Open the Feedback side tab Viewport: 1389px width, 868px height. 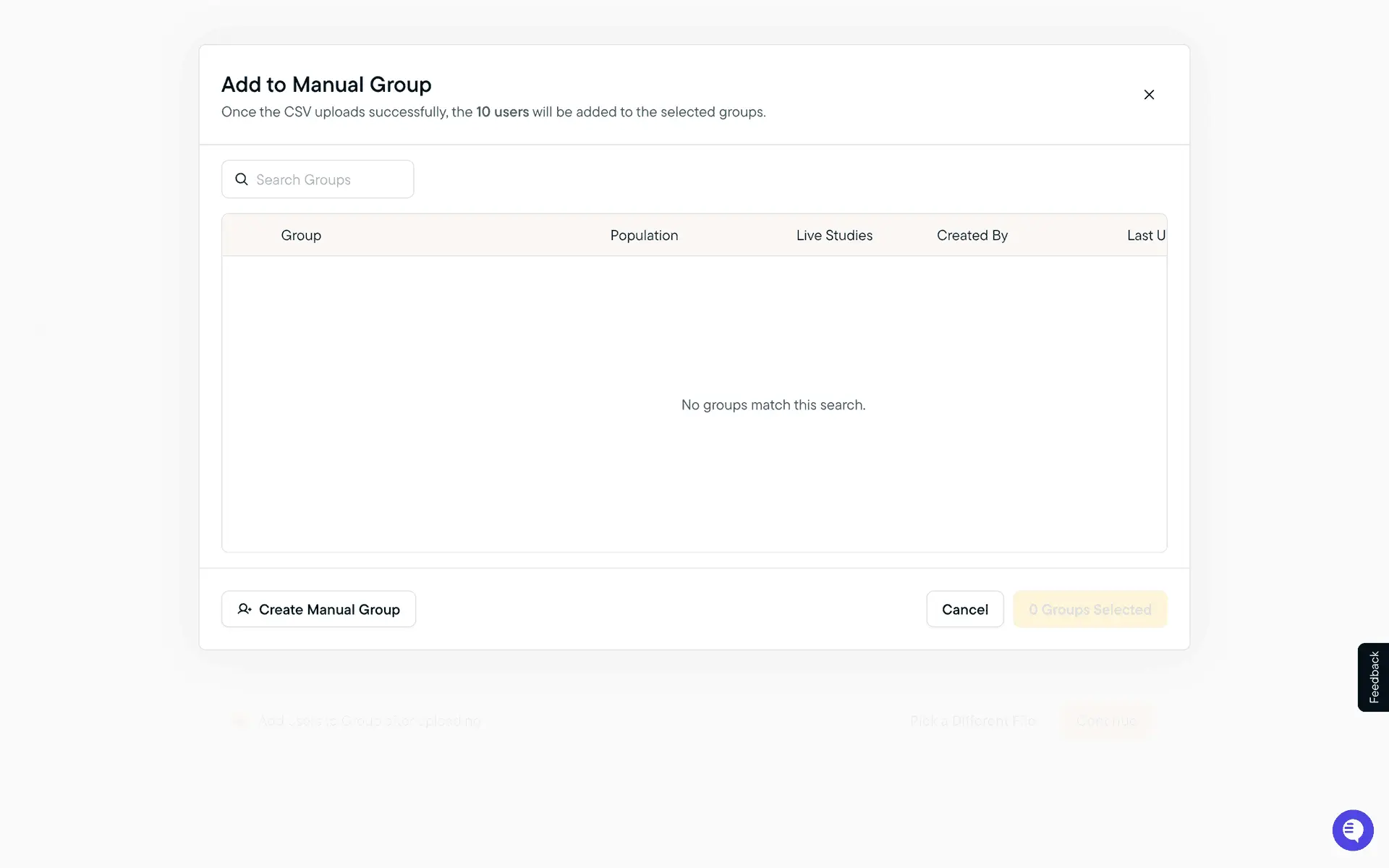[x=1373, y=677]
